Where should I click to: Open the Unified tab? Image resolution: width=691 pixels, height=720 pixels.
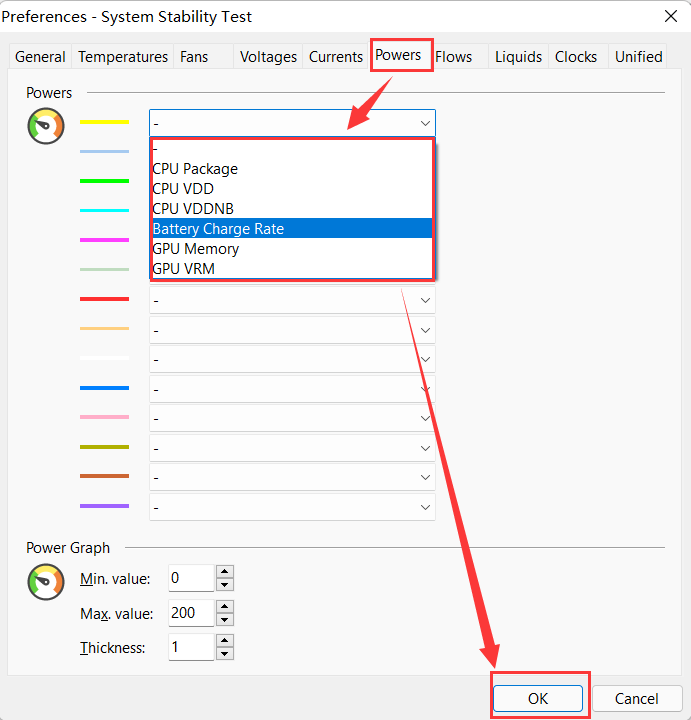(638, 57)
